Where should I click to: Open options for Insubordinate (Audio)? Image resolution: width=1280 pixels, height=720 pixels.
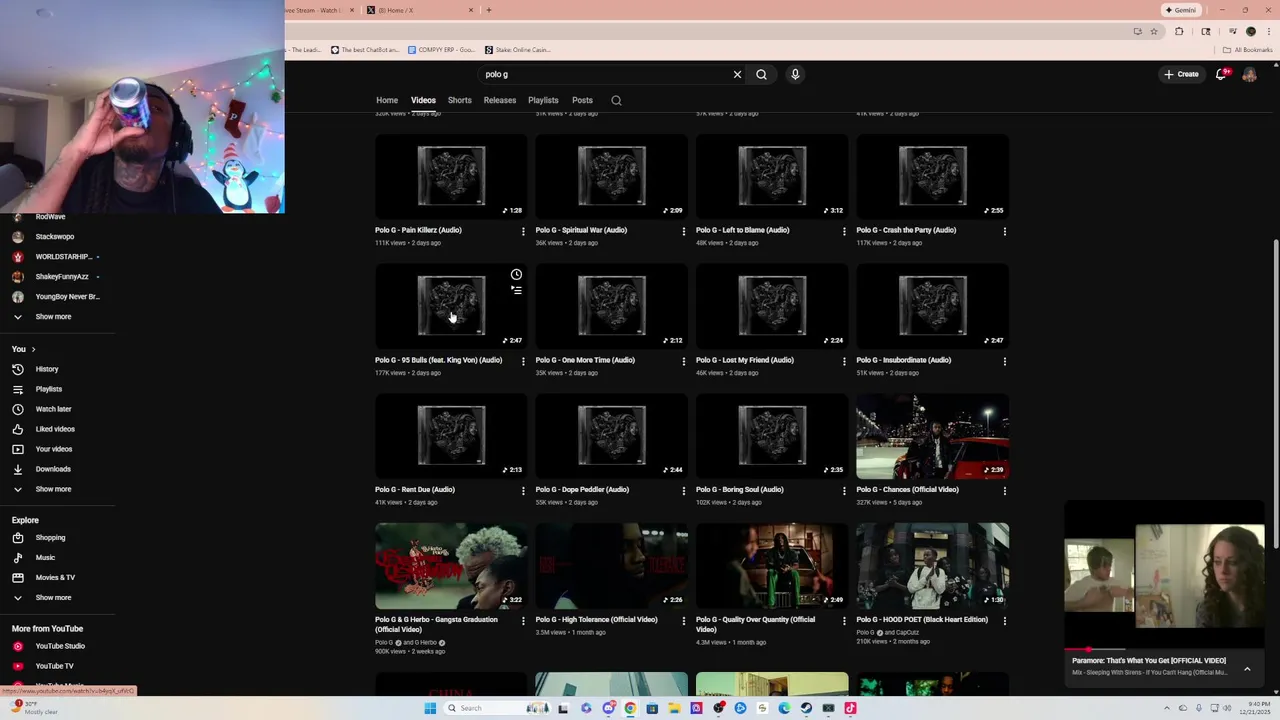(1005, 361)
